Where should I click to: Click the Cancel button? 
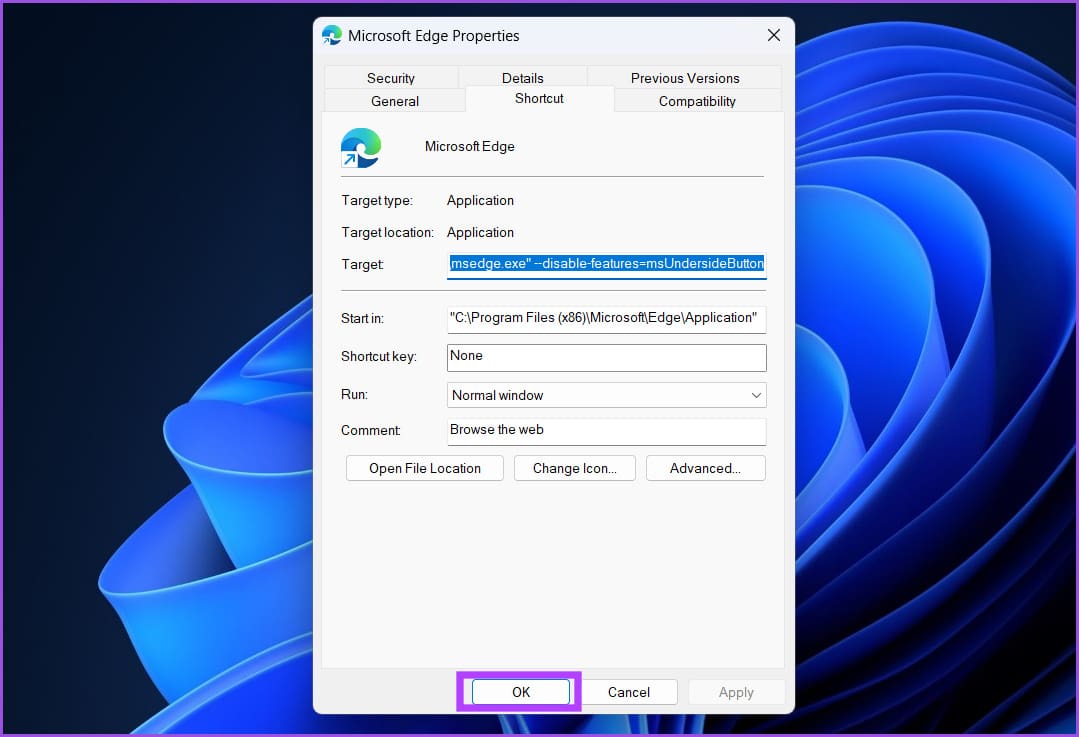628,692
